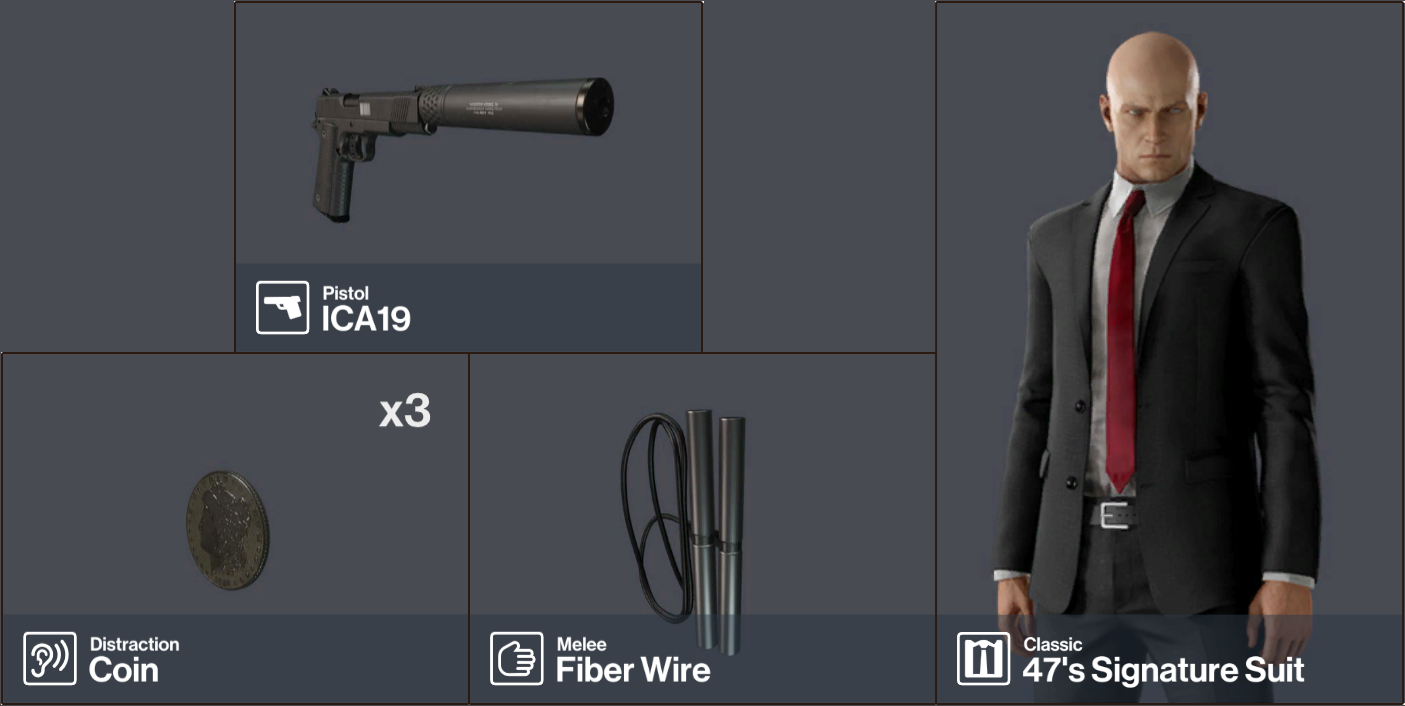Click the silenced pistol image

click(x=463, y=147)
